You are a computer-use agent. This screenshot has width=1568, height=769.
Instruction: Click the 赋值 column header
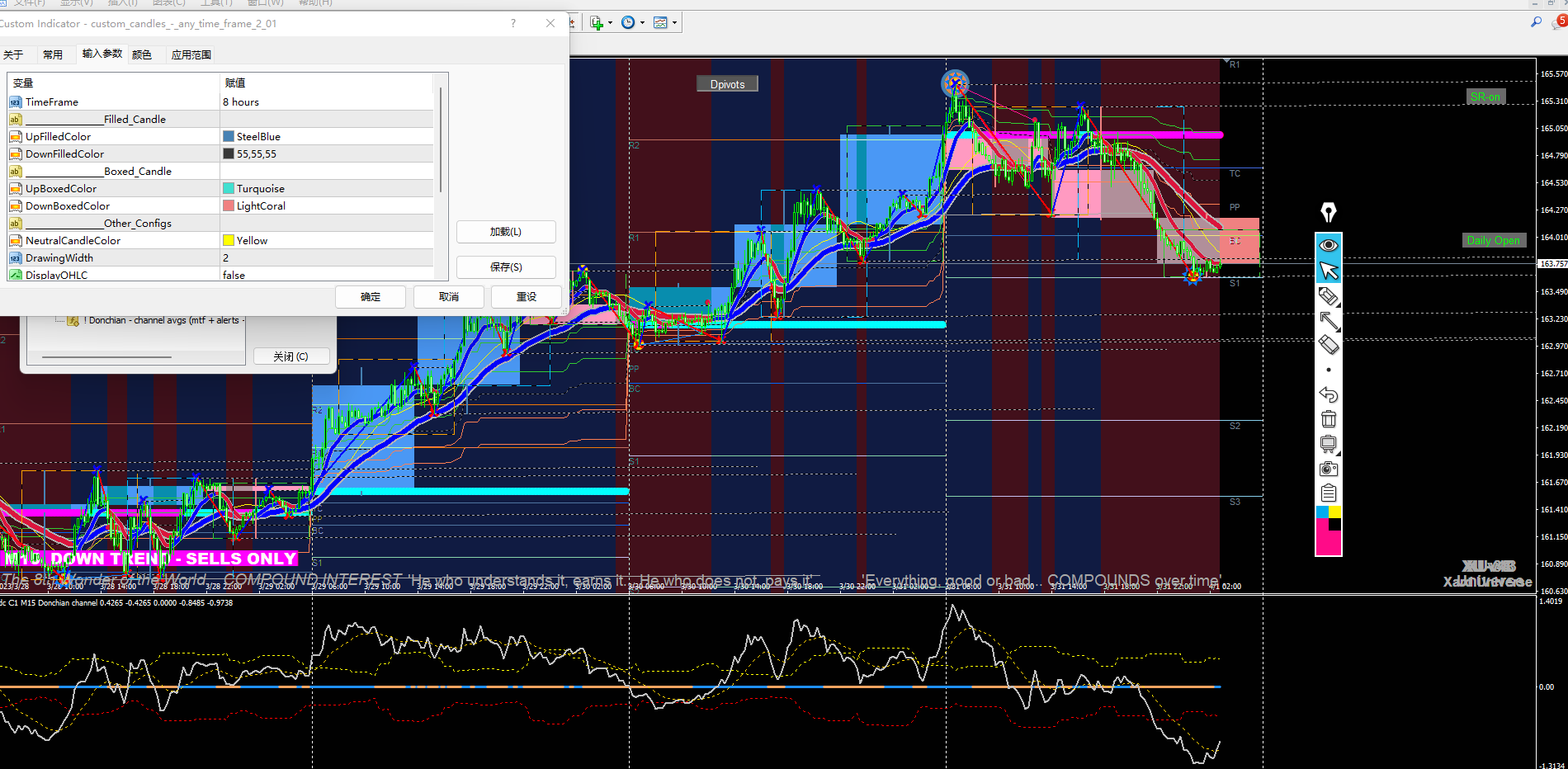327,83
